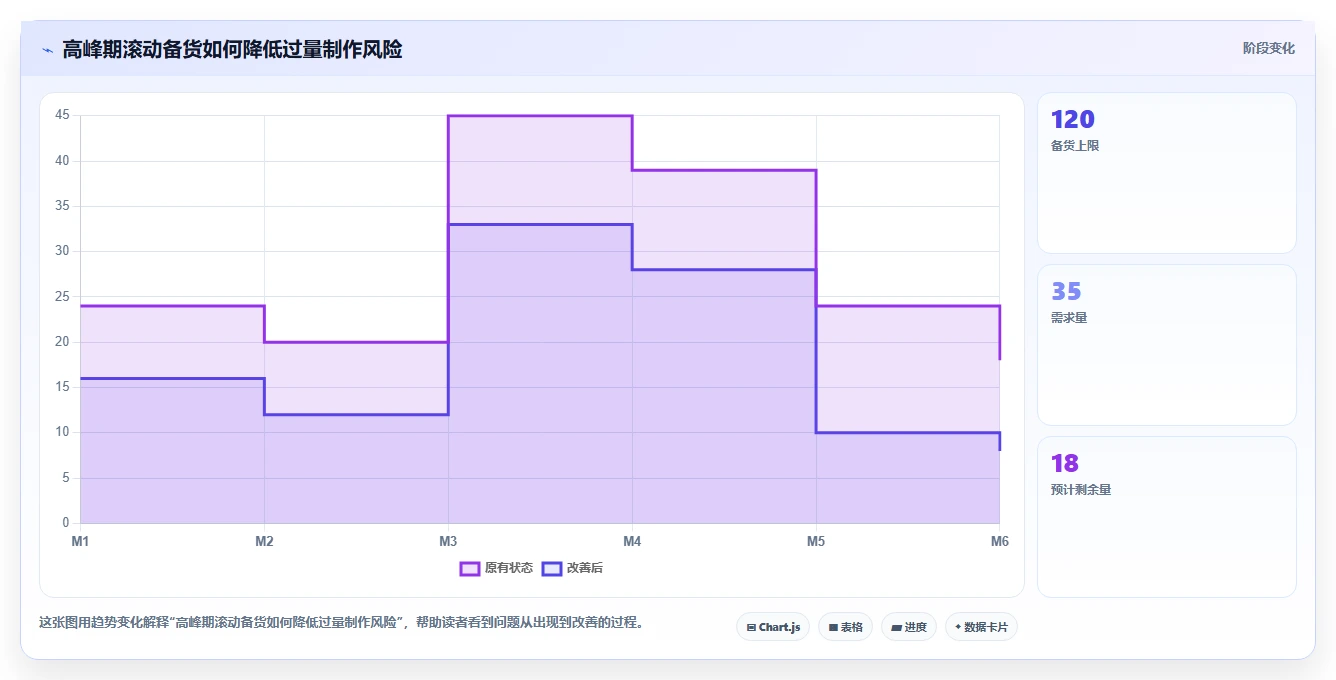Toggle the 改善后 legend dataset

coord(572,568)
